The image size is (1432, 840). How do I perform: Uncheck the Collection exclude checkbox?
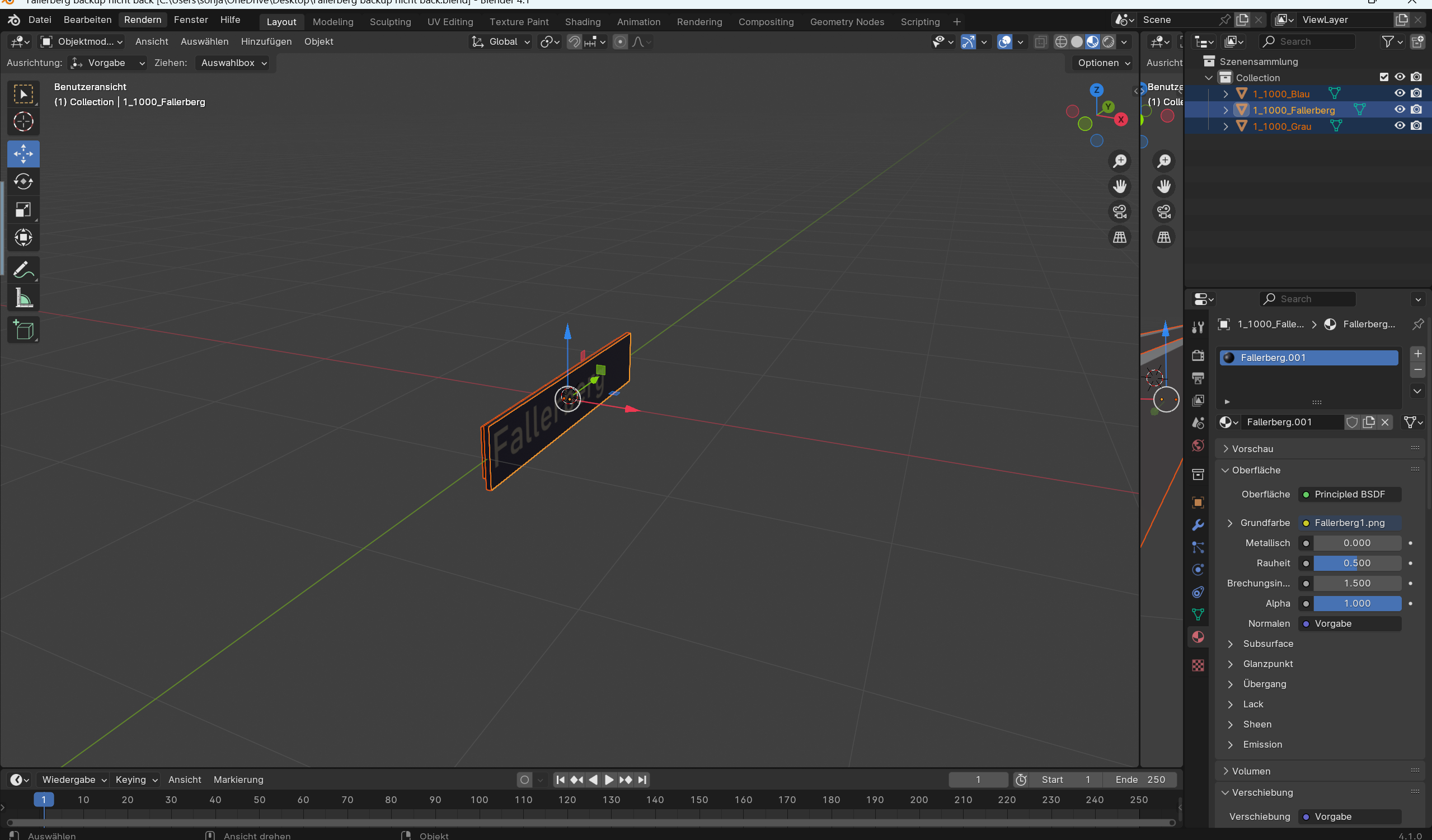(x=1384, y=77)
